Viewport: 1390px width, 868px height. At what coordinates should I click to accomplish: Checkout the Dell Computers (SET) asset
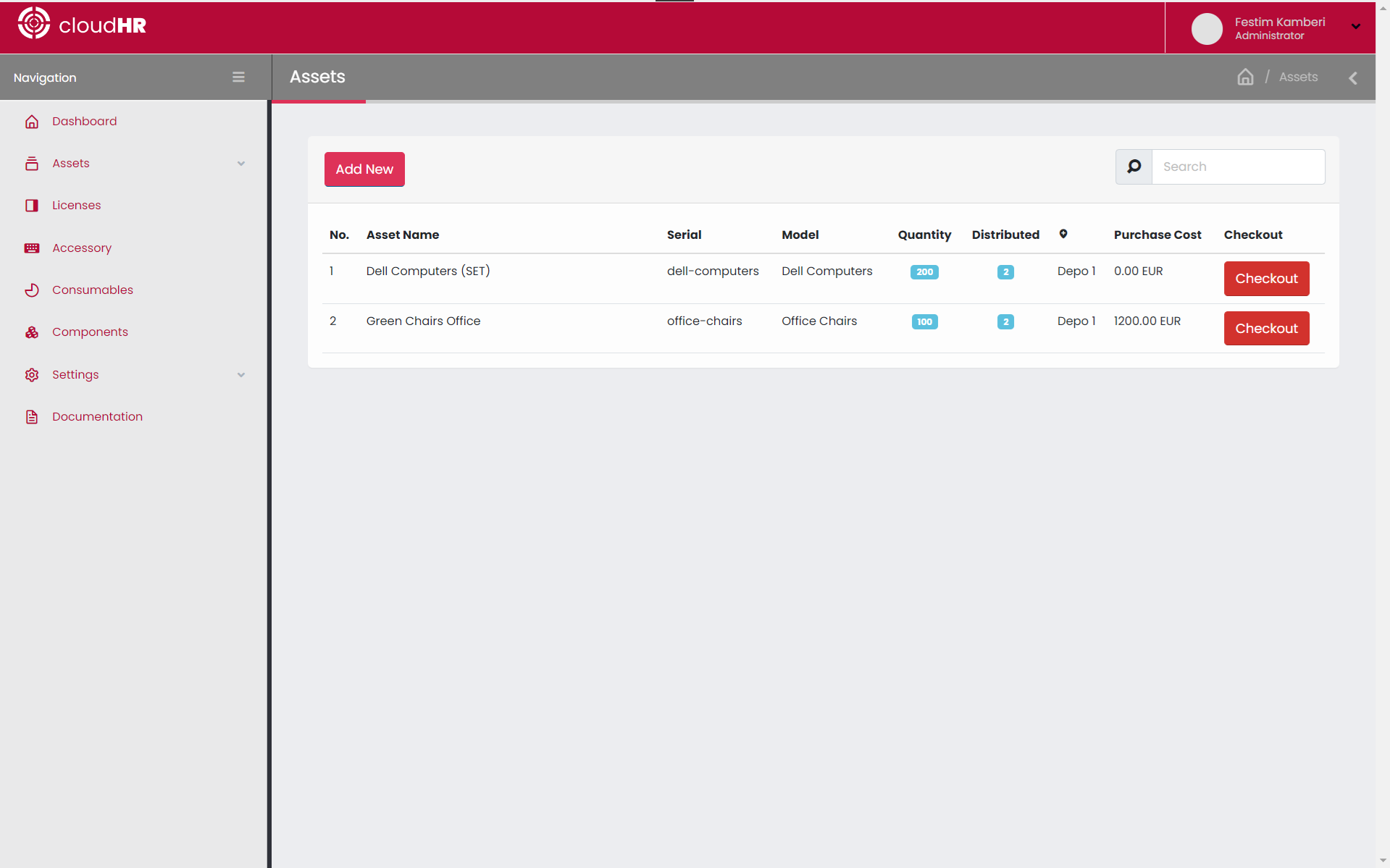(1266, 279)
